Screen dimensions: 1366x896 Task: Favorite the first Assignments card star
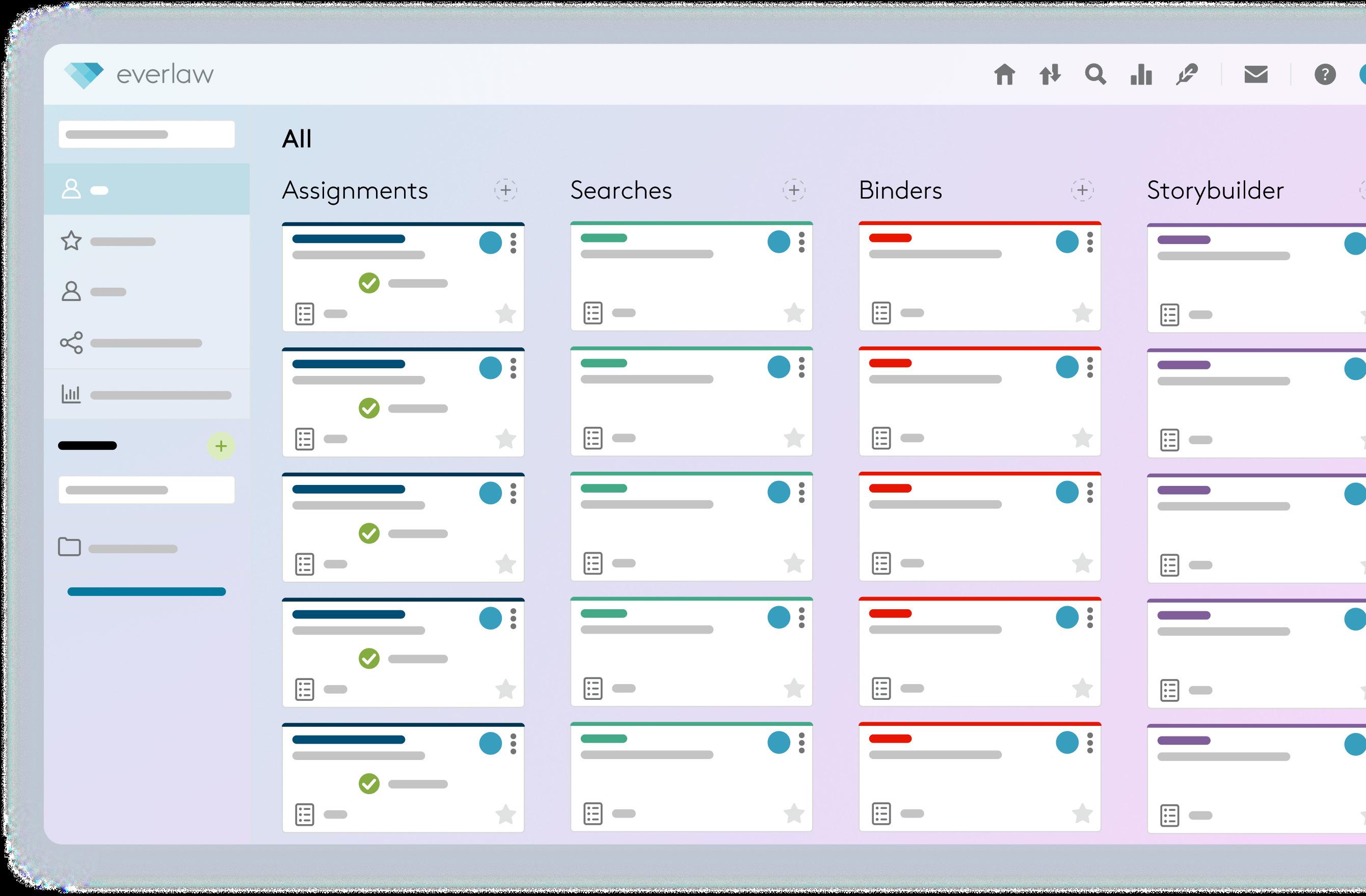505,314
